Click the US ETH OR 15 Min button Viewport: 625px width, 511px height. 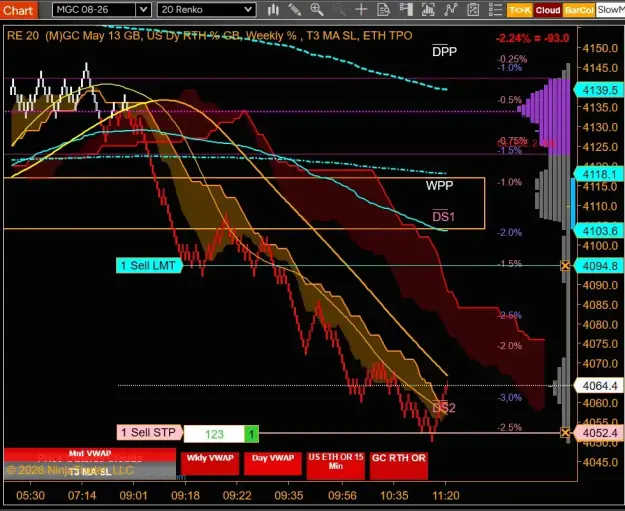click(336, 465)
